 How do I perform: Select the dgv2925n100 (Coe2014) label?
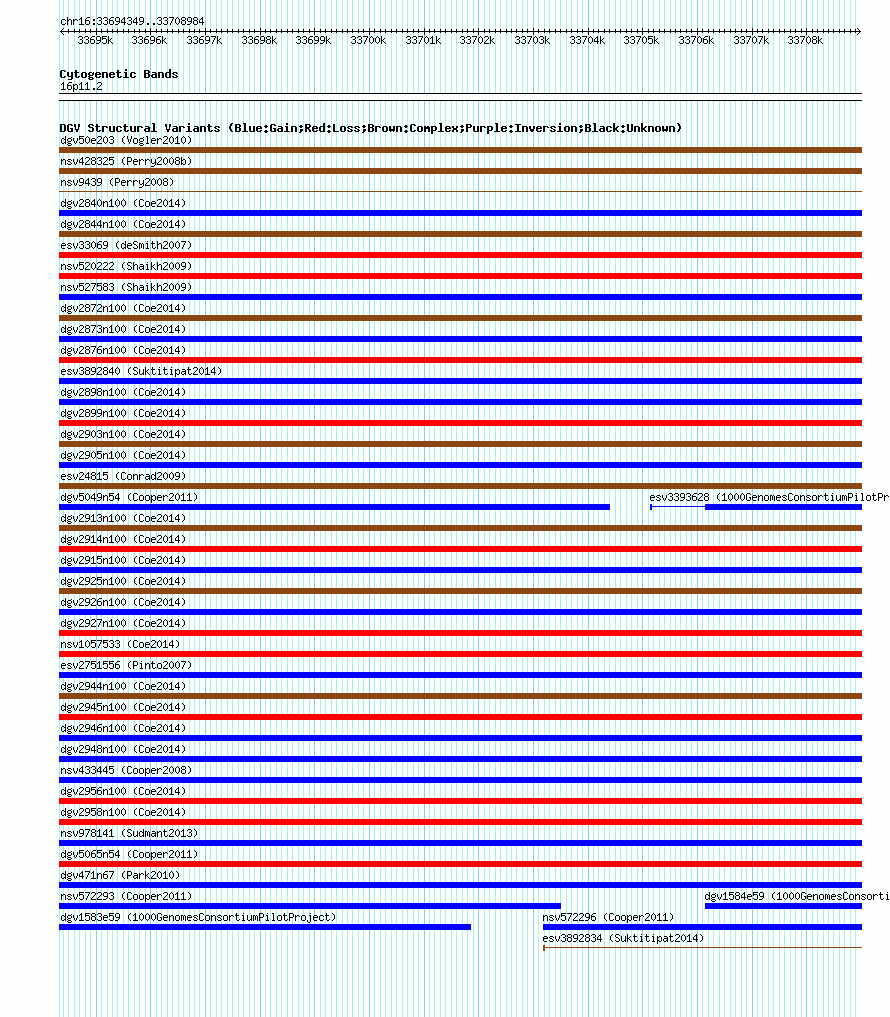[123, 581]
